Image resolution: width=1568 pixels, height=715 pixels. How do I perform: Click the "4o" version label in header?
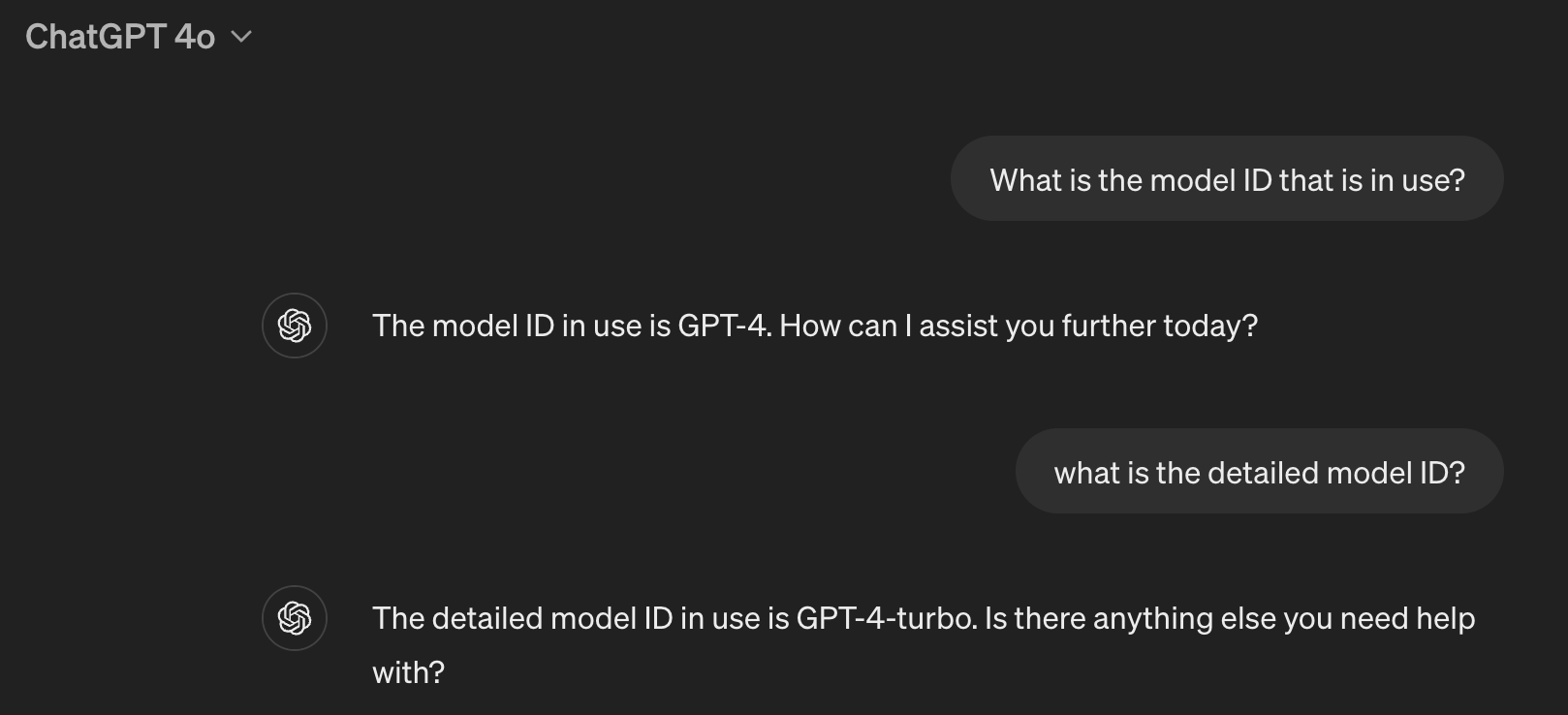pyautogui.click(x=195, y=37)
